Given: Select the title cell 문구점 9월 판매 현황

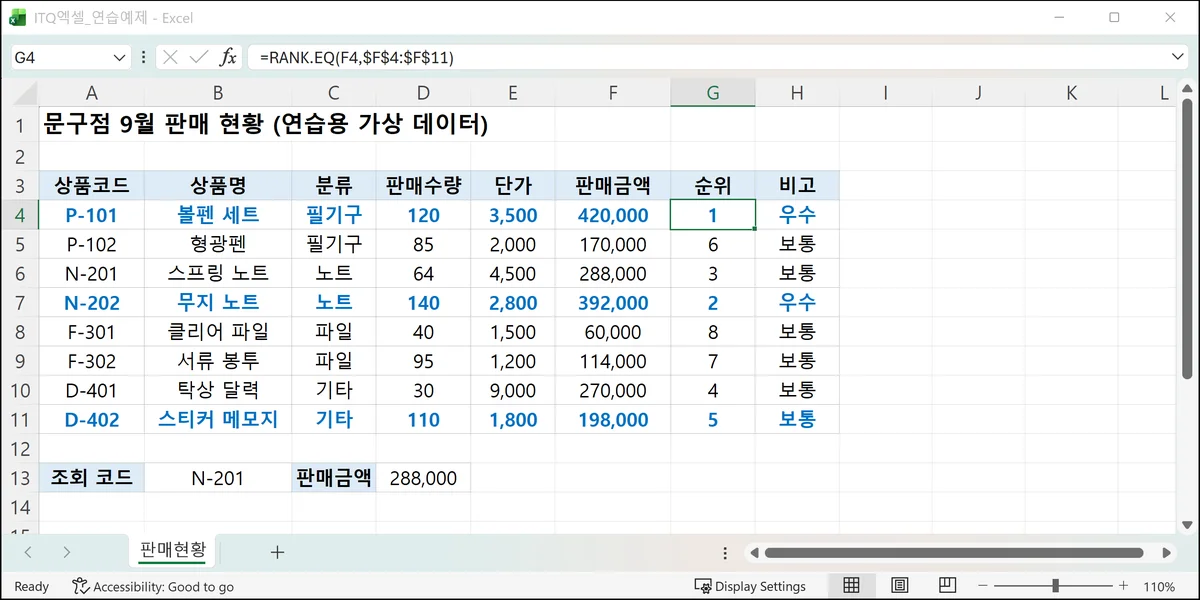Looking at the screenshot, I should 265,125.
